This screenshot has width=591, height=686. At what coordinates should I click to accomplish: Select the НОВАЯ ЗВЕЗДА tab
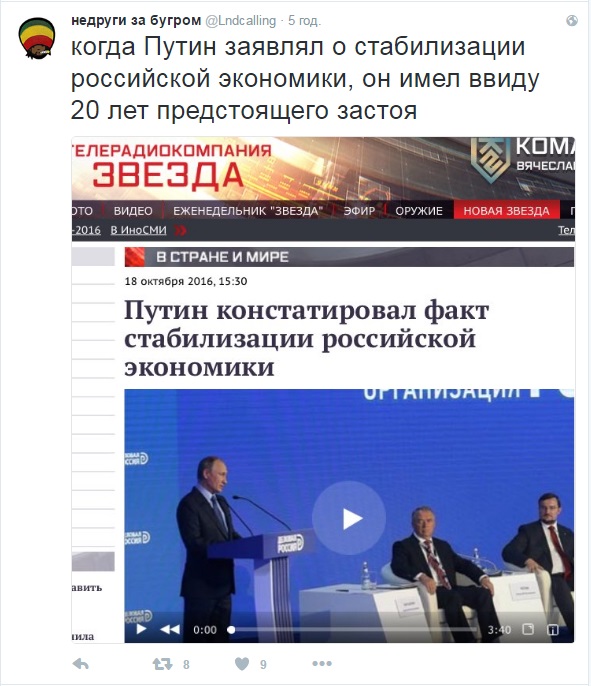click(506, 210)
